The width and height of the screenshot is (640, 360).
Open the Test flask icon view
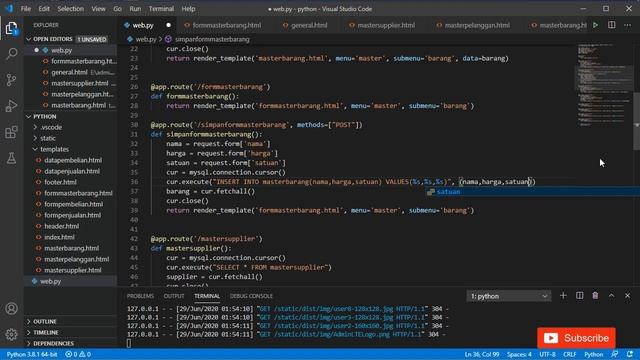(x=11, y=158)
